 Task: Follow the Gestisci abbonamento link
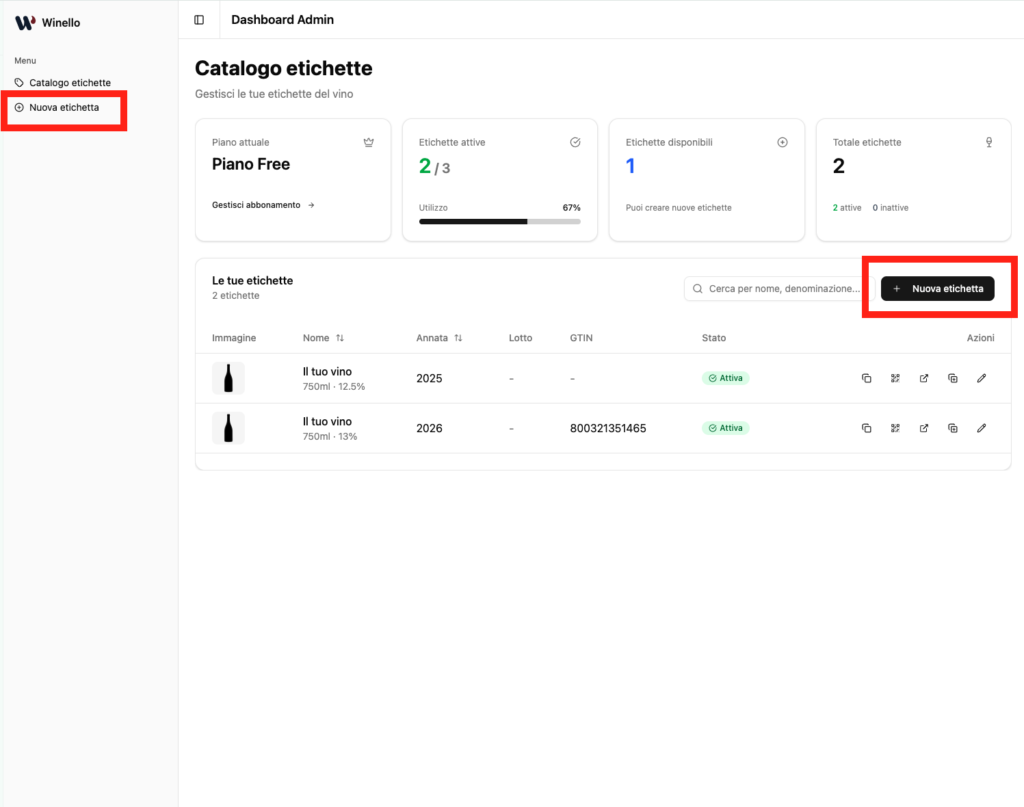(263, 205)
